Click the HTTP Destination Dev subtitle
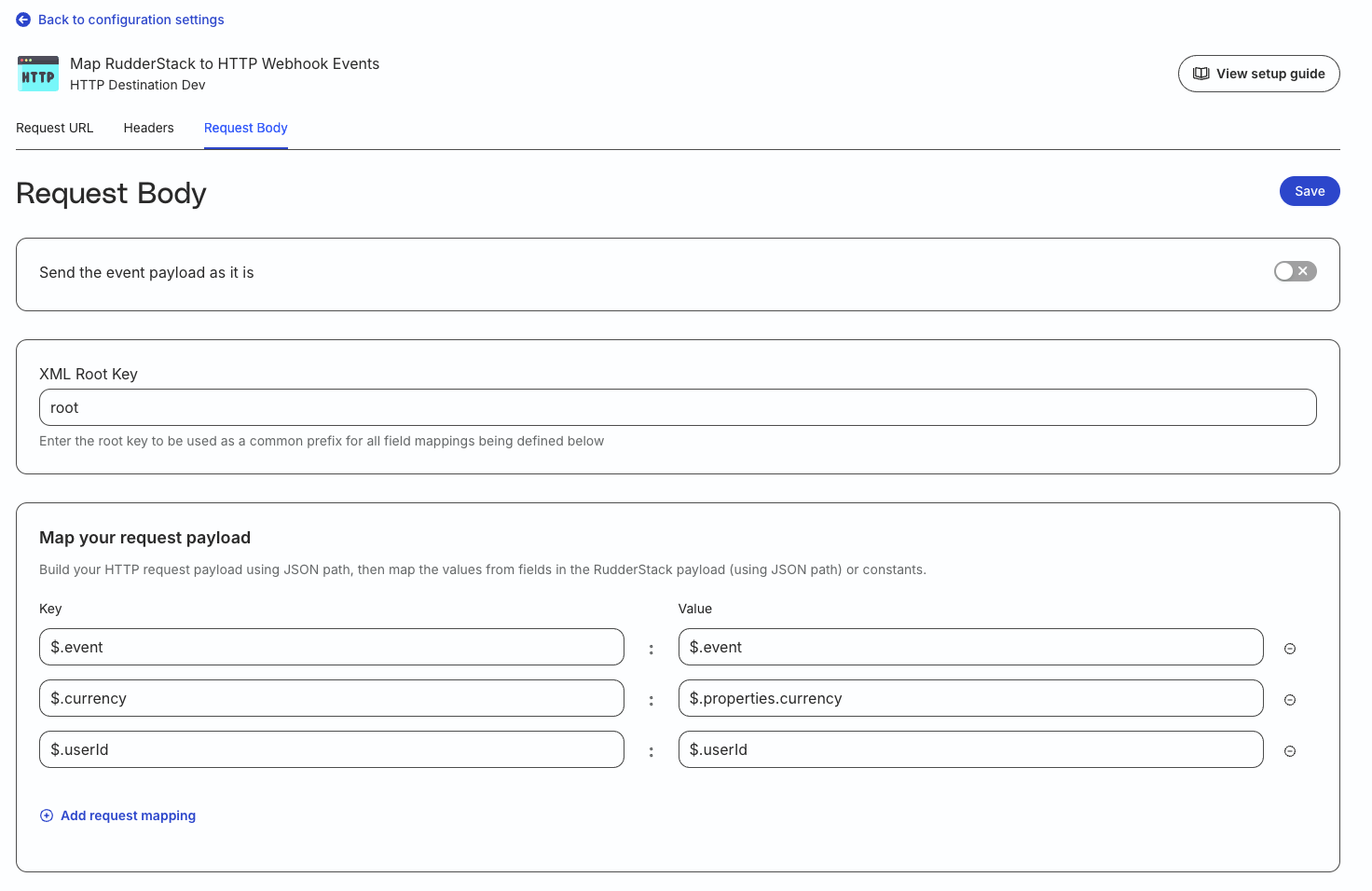This screenshot has height=891, width=1372. (138, 85)
